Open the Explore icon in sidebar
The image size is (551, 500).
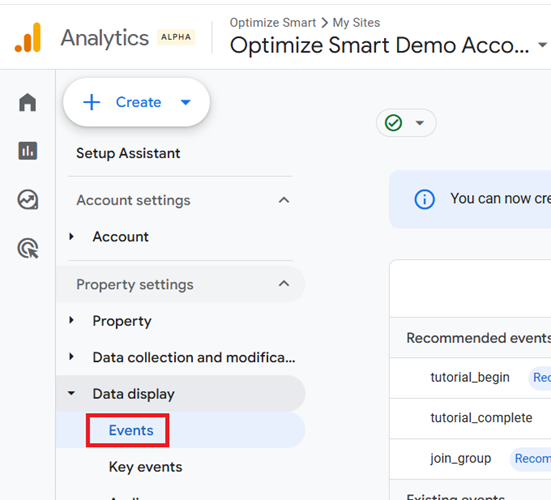pyautogui.click(x=28, y=199)
